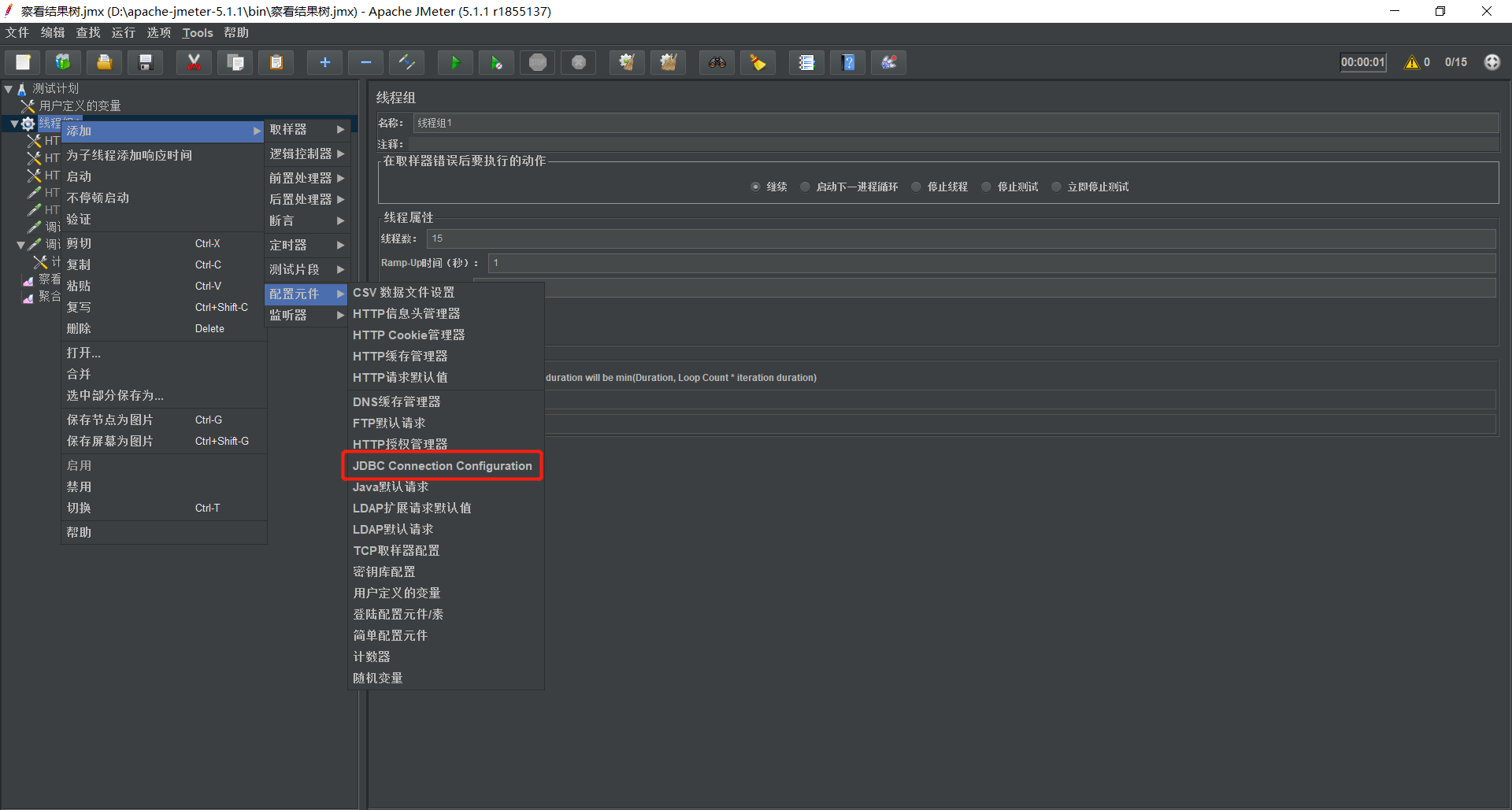Collapse the 测试计划 tree node
Screen dimensions: 1512x810
click(x=9, y=88)
